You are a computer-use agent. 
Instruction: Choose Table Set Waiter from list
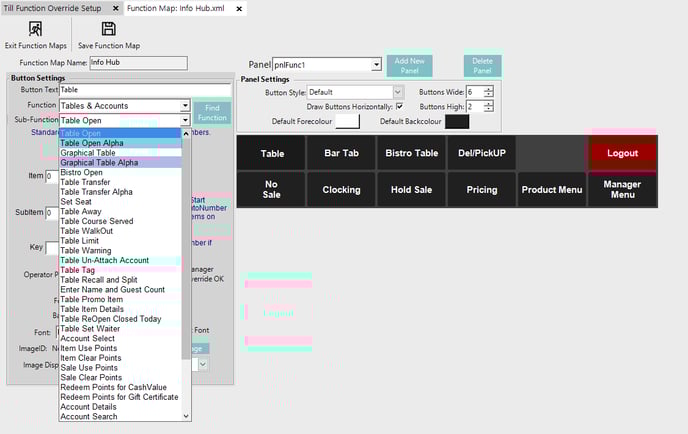120,329
